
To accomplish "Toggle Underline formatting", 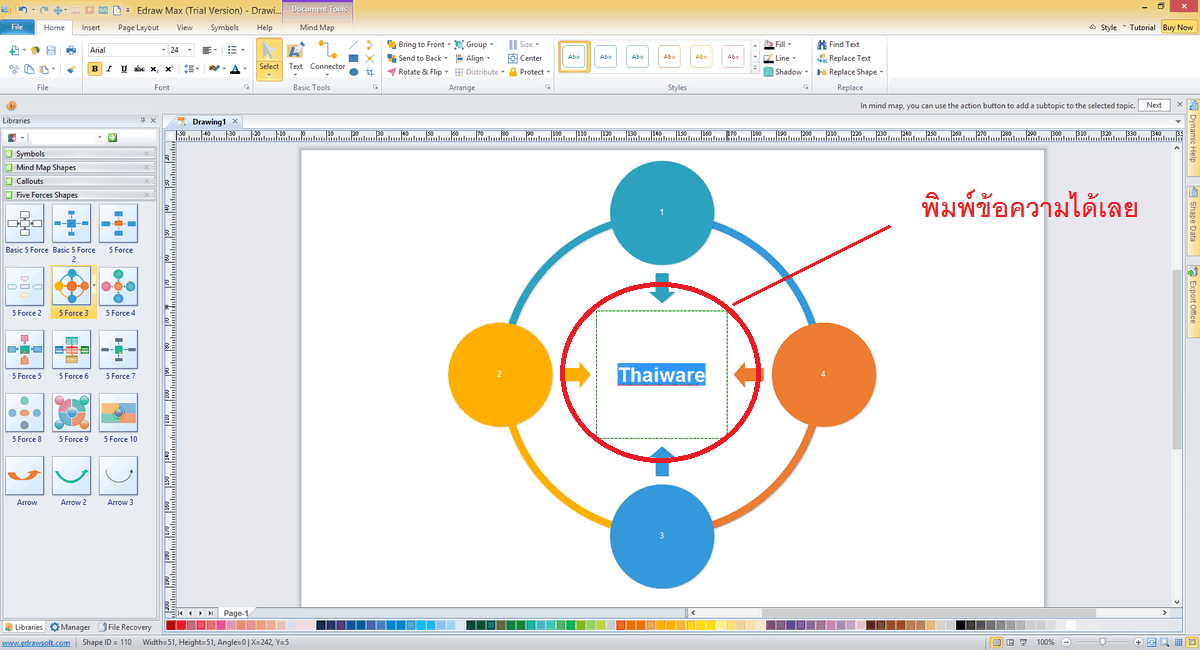I will pos(124,69).
